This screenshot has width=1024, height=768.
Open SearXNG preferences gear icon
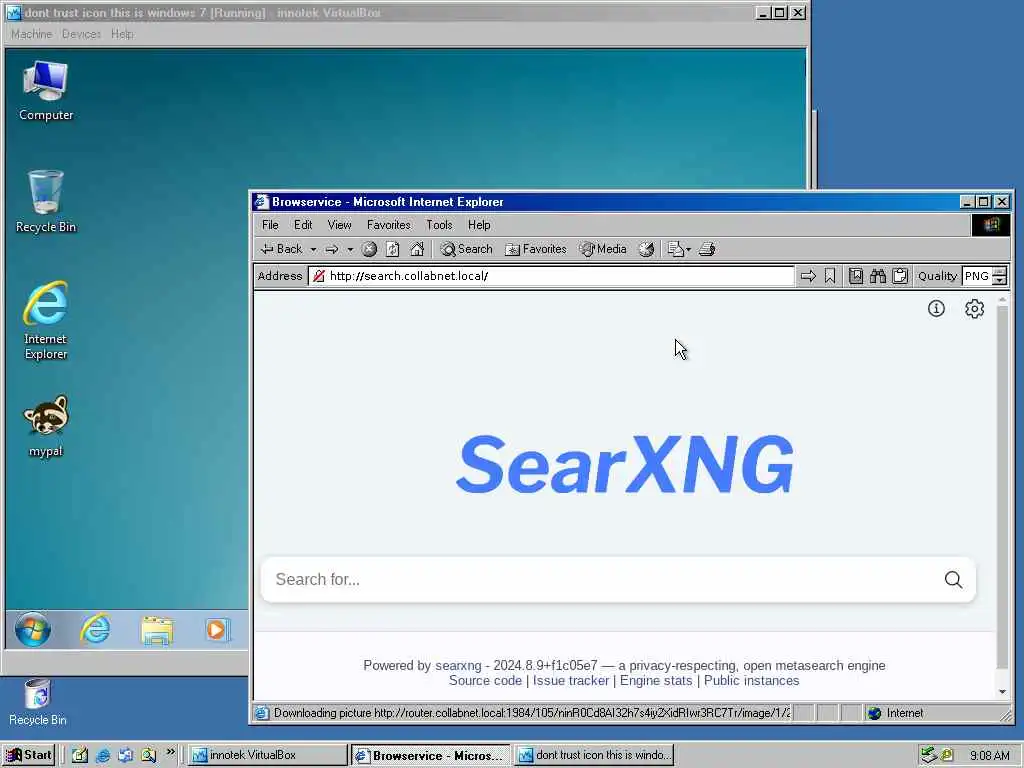974,308
